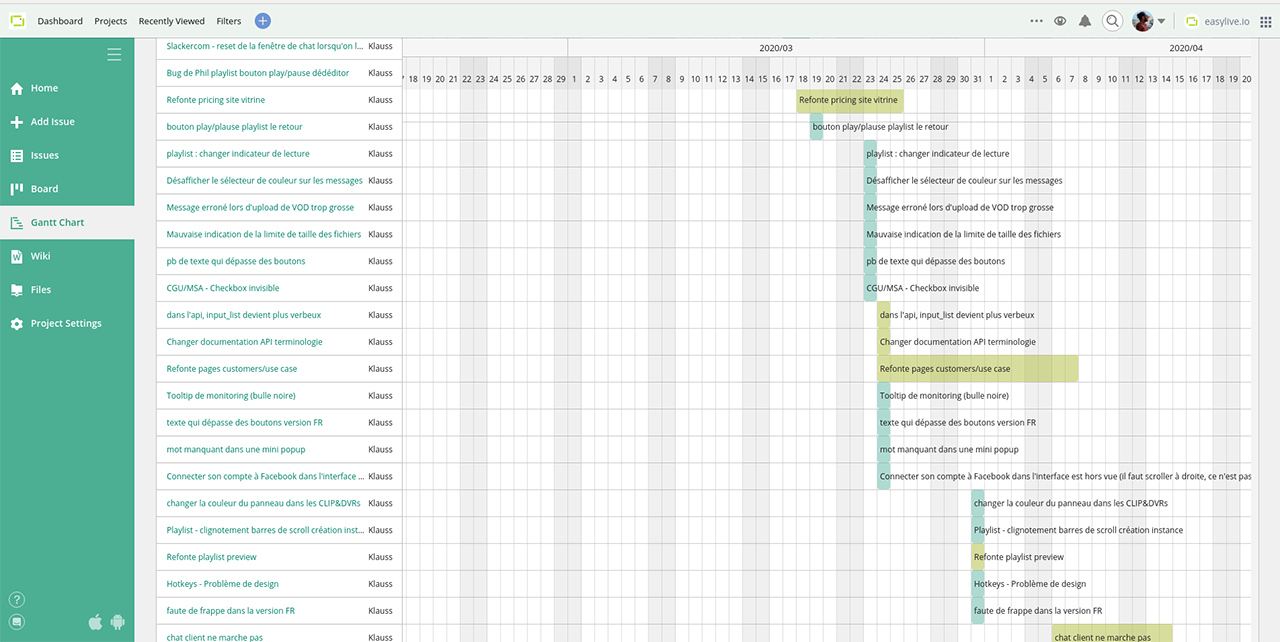This screenshot has height=642, width=1280.
Task: Open the Recently Viewed menu
Action: tap(171, 20)
